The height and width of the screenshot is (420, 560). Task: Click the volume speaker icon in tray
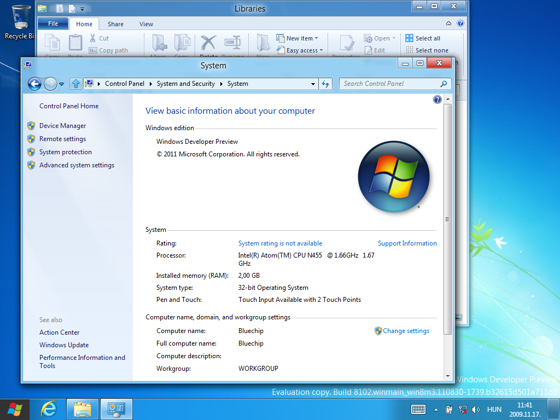pyautogui.click(x=476, y=410)
